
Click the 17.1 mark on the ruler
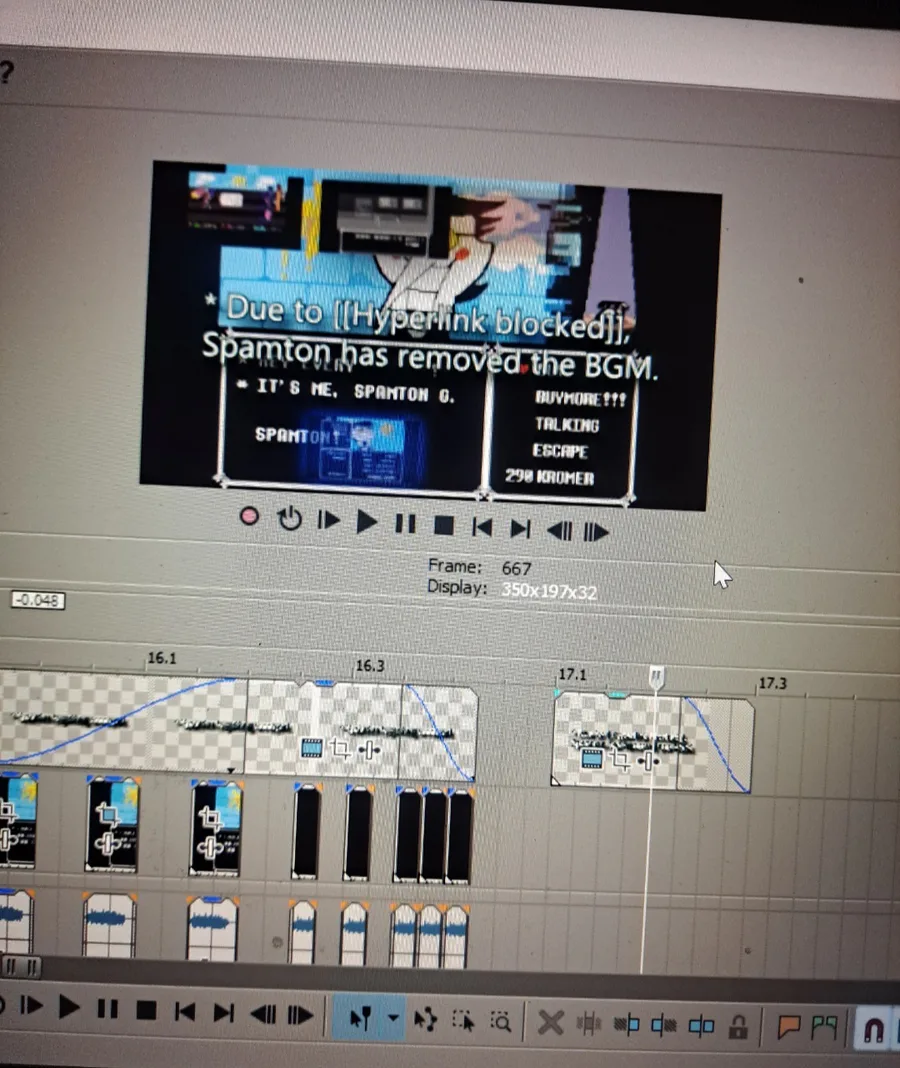pyautogui.click(x=572, y=674)
